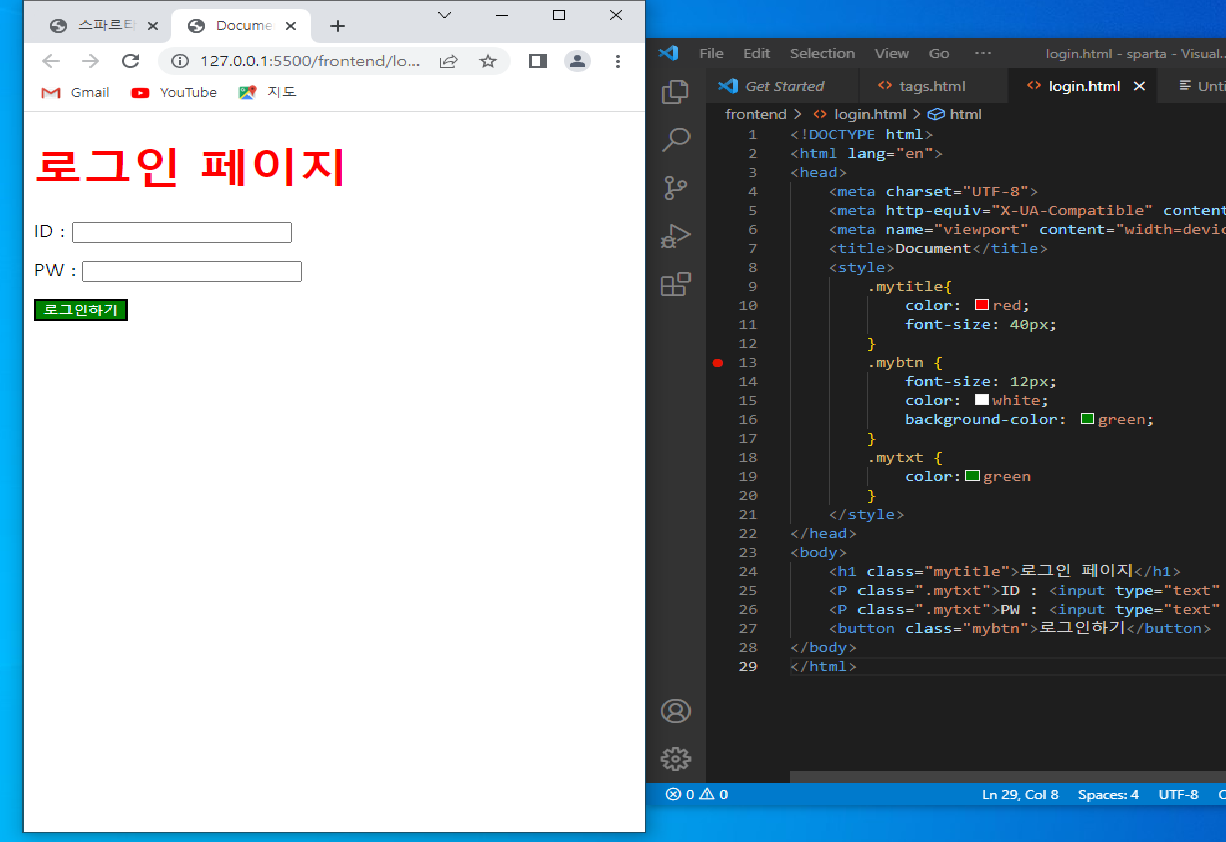Screen dimensions: 1226x842
Task: Open red color swatch on line 10
Action: 981,305
